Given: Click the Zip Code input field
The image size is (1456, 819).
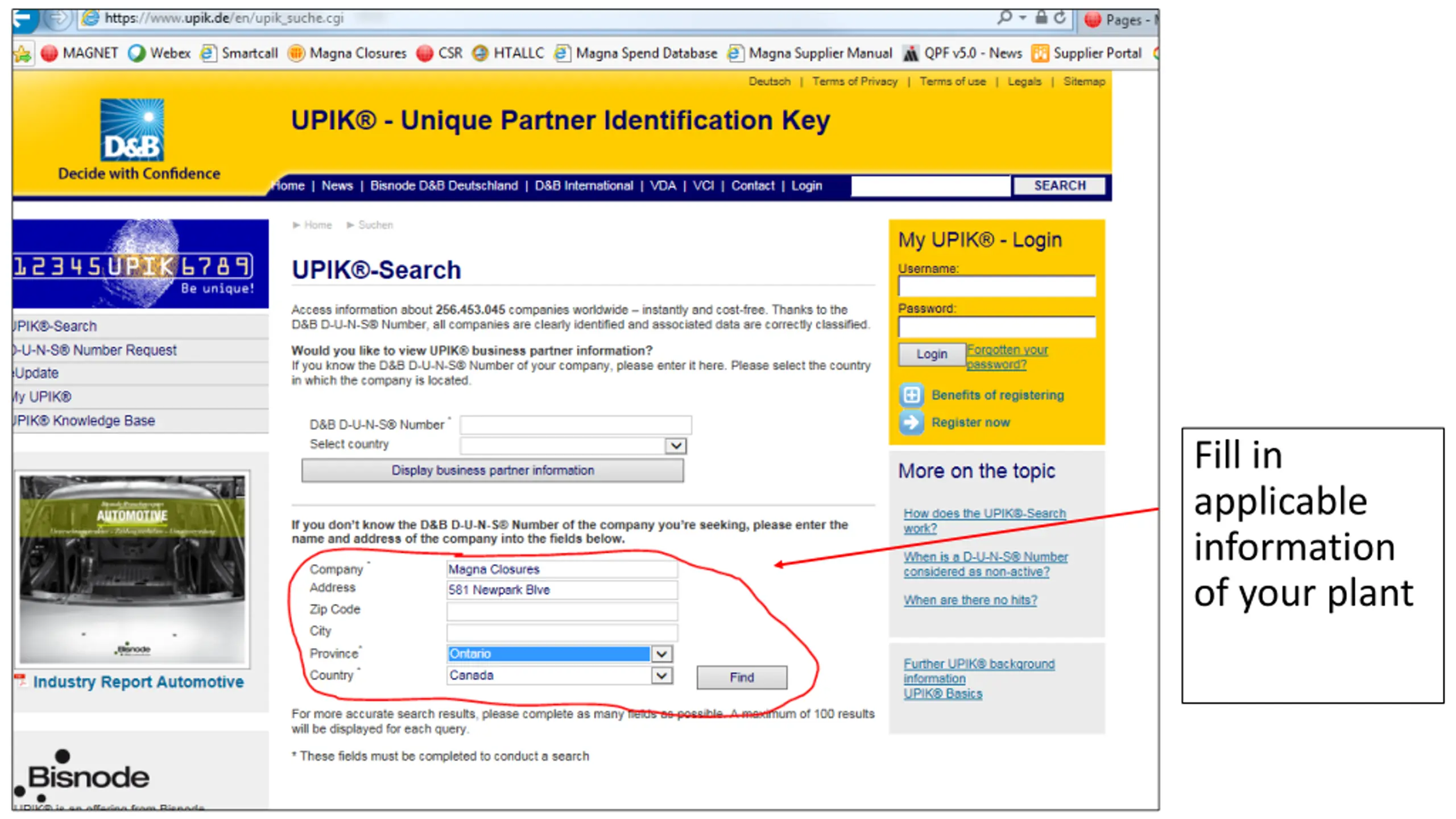Looking at the screenshot, I should pos(561,611).
